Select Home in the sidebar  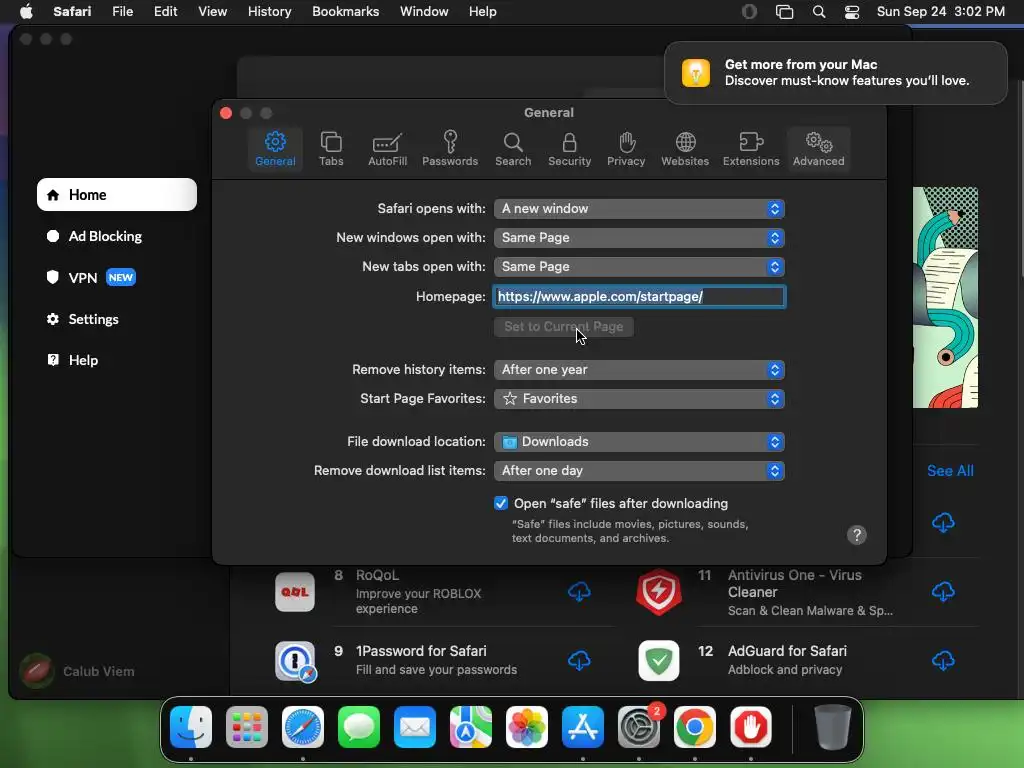pyautogui.click(x=117, y=195)
